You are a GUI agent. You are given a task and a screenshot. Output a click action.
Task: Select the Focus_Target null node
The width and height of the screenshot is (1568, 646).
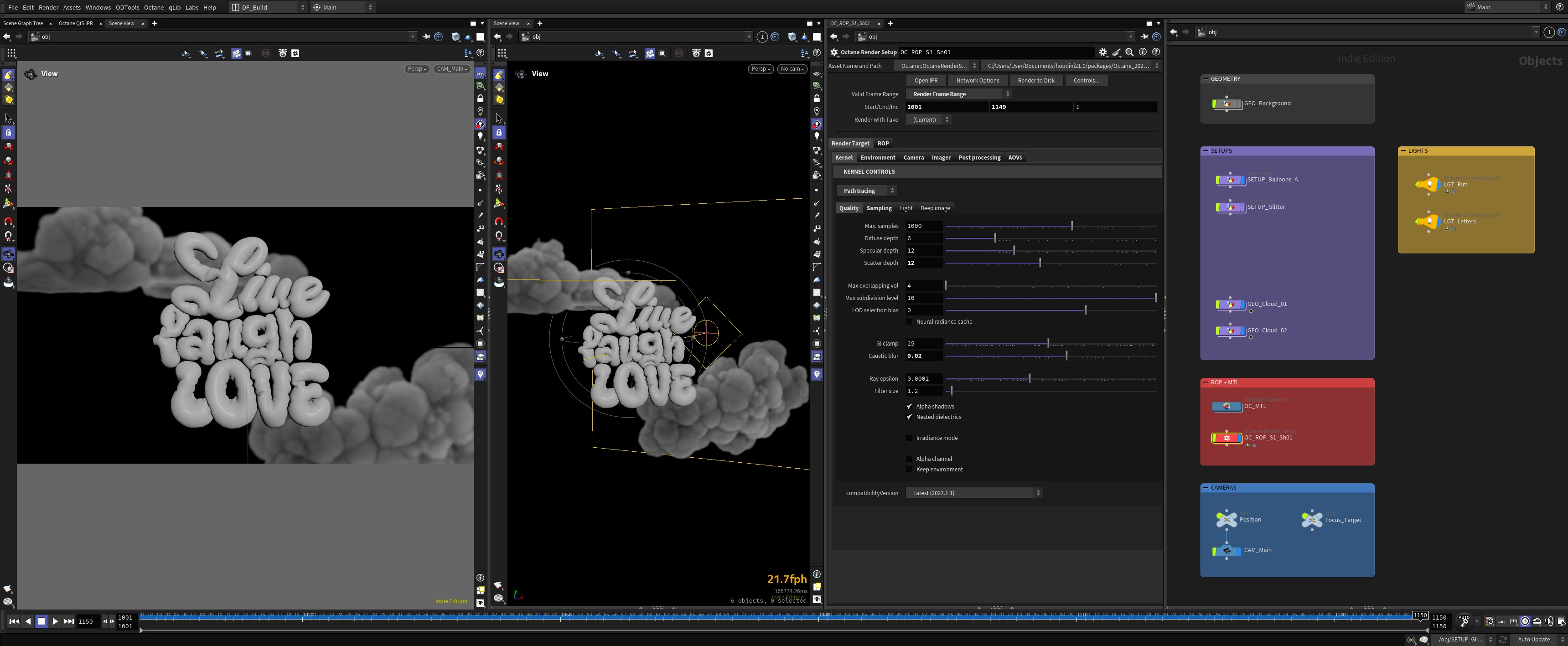tap(1312, 520)
